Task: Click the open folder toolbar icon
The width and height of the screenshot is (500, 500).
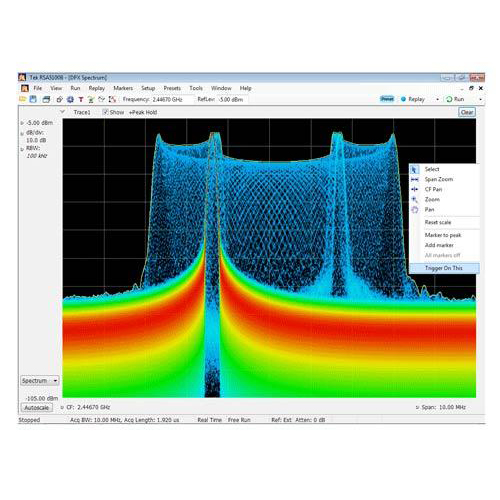Action: (23, 99)
